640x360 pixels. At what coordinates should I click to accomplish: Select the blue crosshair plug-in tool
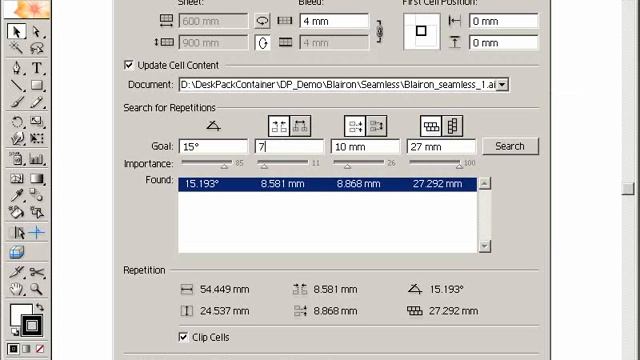(36, 233)
